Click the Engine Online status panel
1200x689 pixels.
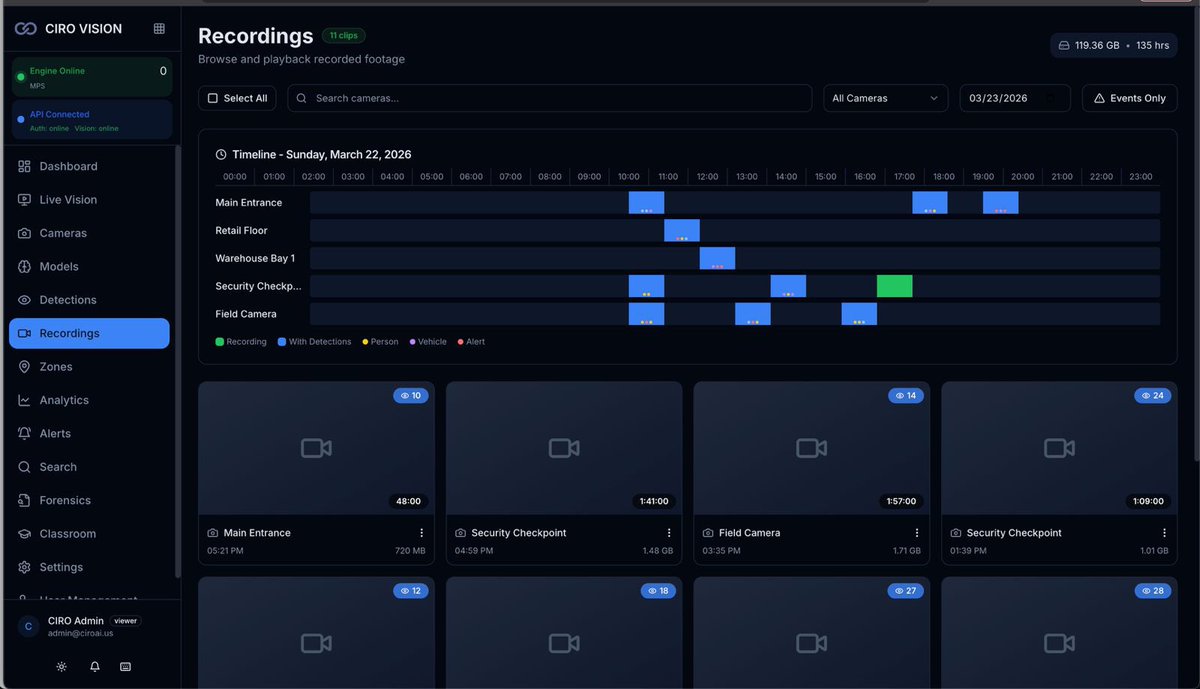(92, 77)
